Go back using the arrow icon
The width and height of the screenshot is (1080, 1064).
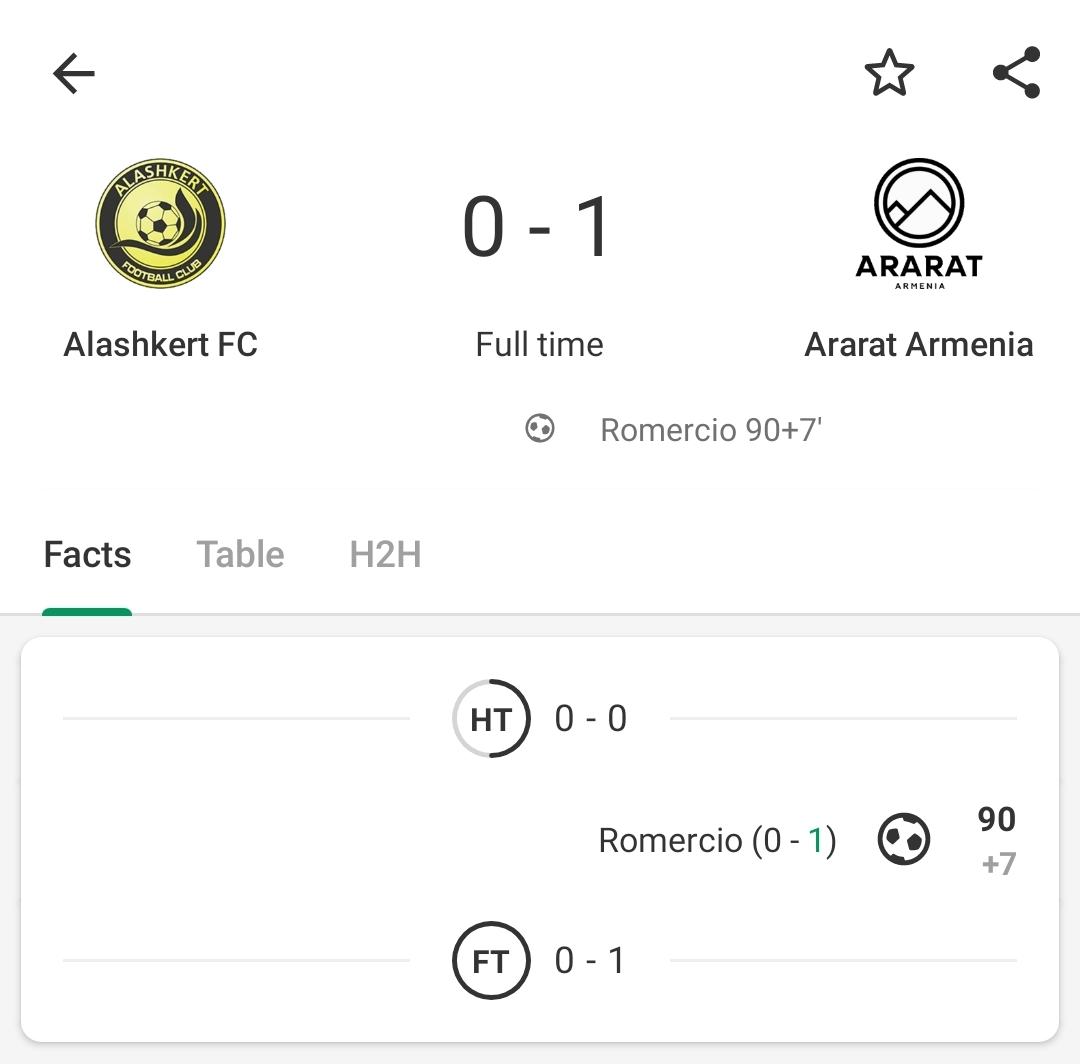click(74, 73)
